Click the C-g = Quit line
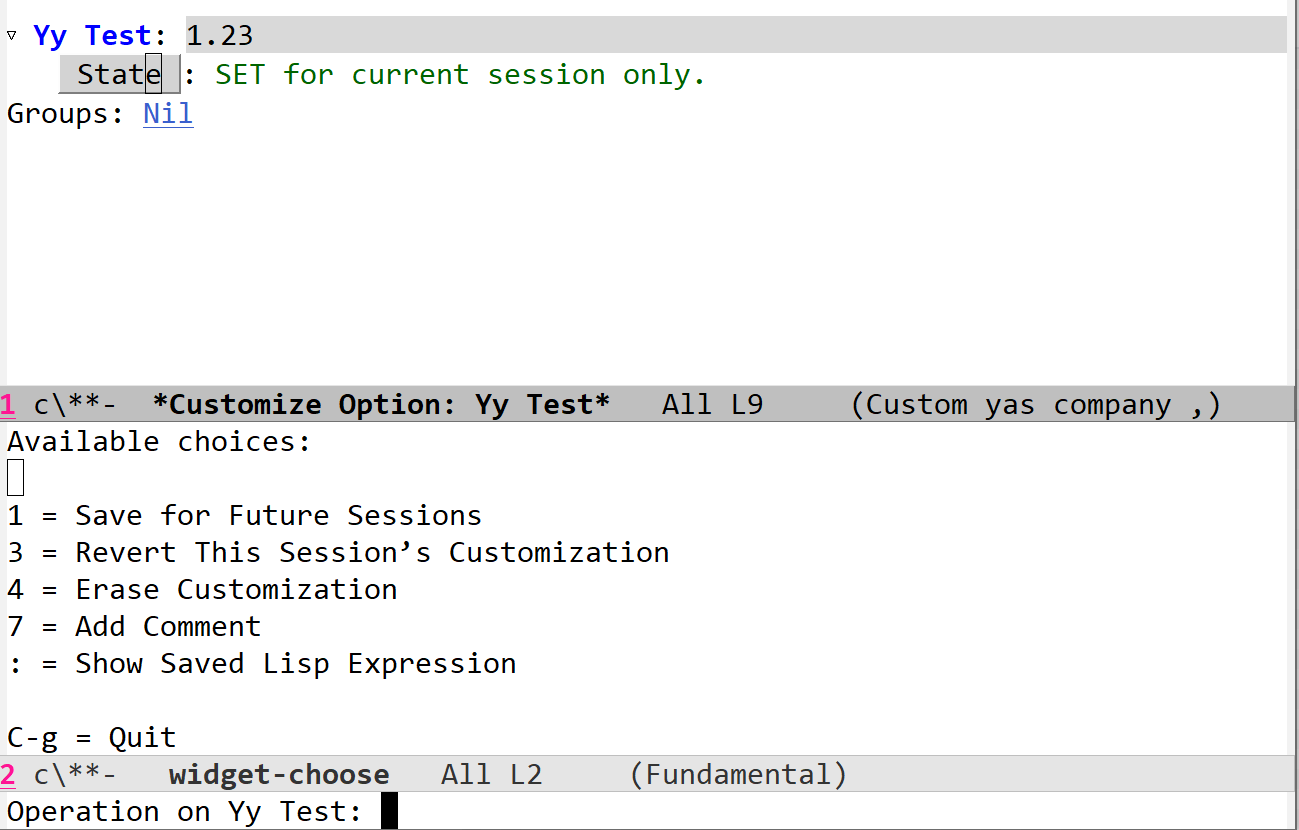This screenshot has width=1299, height=830. tap(92, 738)
